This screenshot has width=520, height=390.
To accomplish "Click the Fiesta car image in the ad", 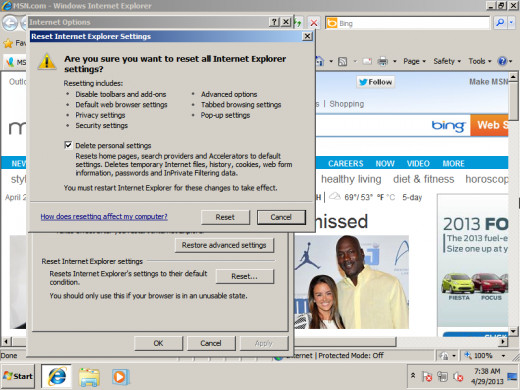I will point(457,283).
